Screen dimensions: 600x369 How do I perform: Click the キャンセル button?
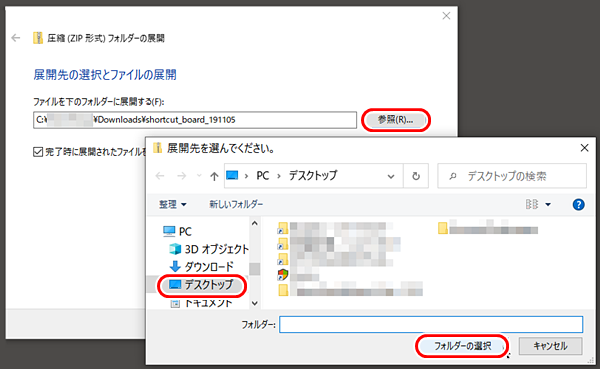pos(550,346)
